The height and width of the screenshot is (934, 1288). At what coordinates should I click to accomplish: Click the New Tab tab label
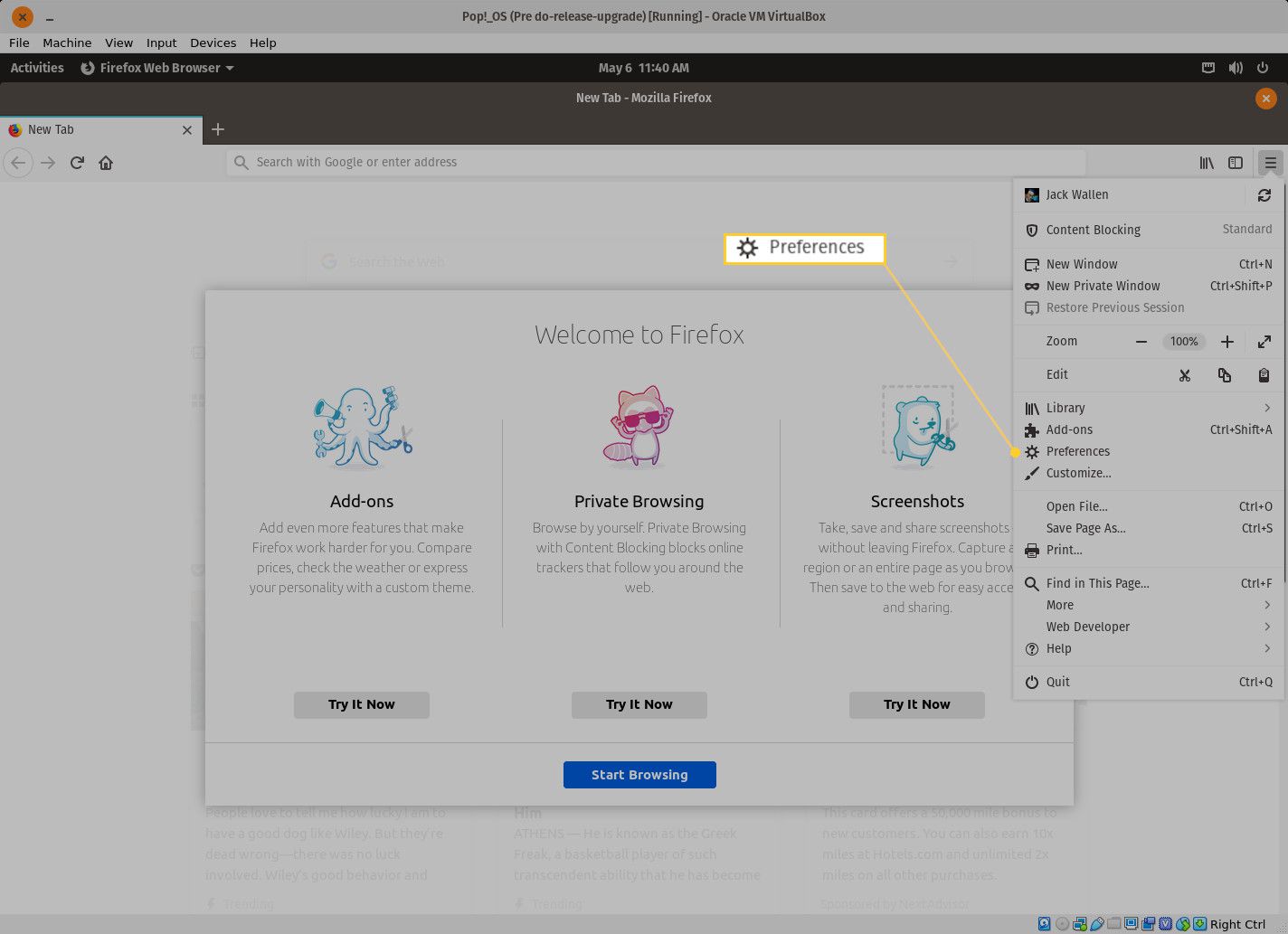point(51,129)
